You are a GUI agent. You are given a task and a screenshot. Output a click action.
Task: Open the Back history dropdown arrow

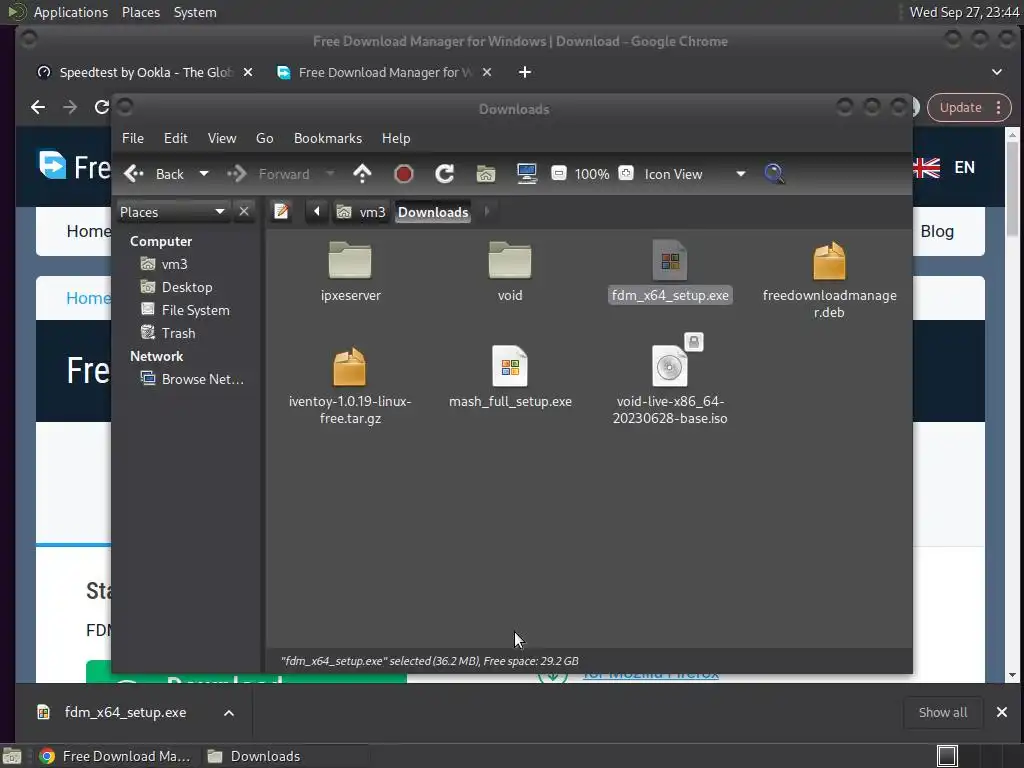(x=204, y=174)
